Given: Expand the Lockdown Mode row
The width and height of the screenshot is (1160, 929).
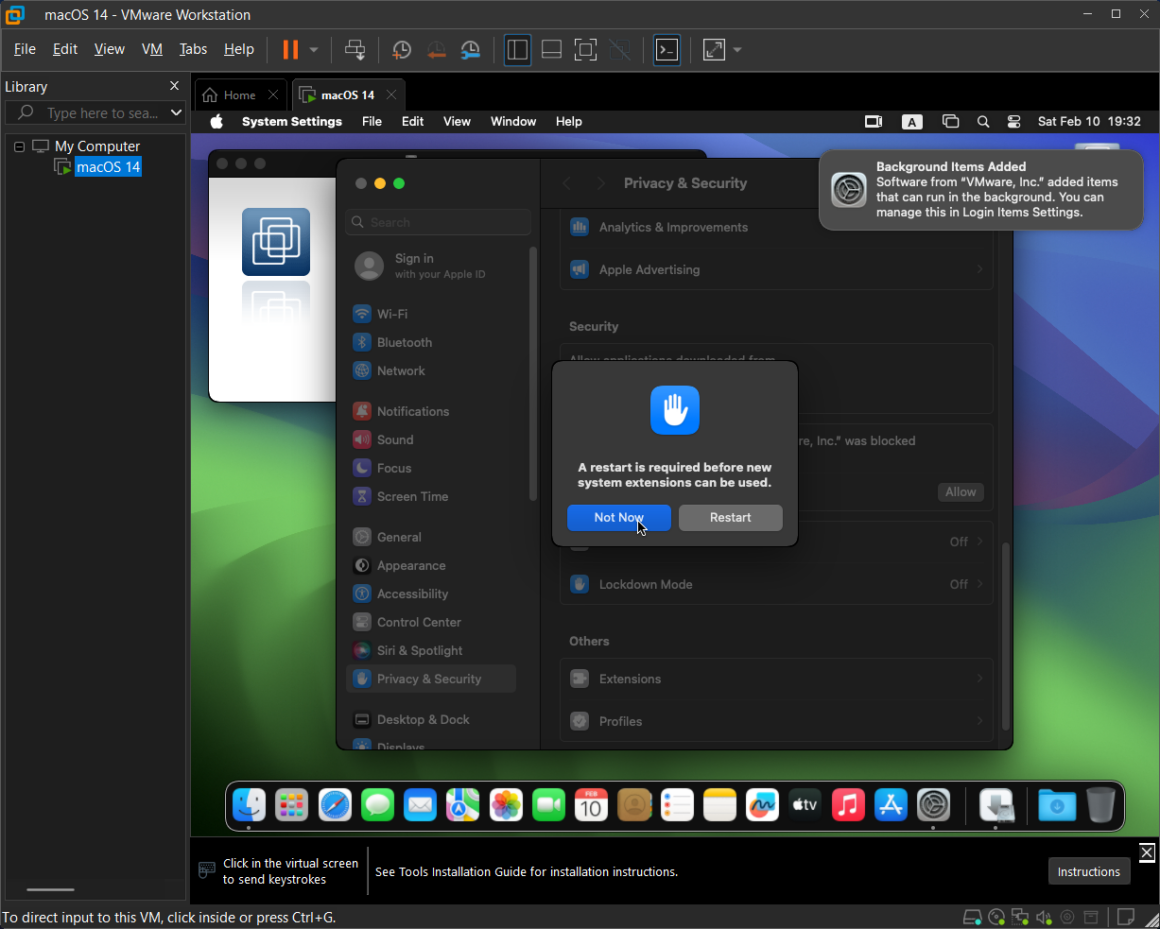Looking at the screenshot, I should coord(776,584).
